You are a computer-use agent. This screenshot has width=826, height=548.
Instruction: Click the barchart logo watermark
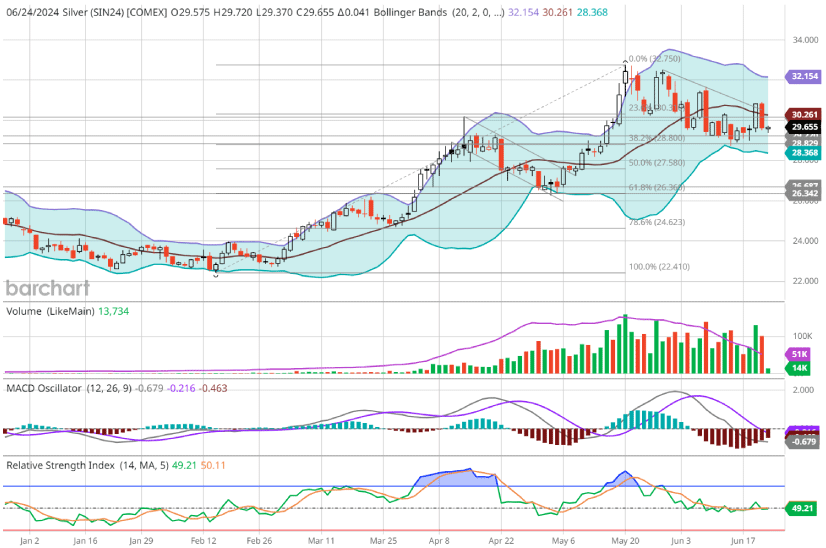coord(47,288)
